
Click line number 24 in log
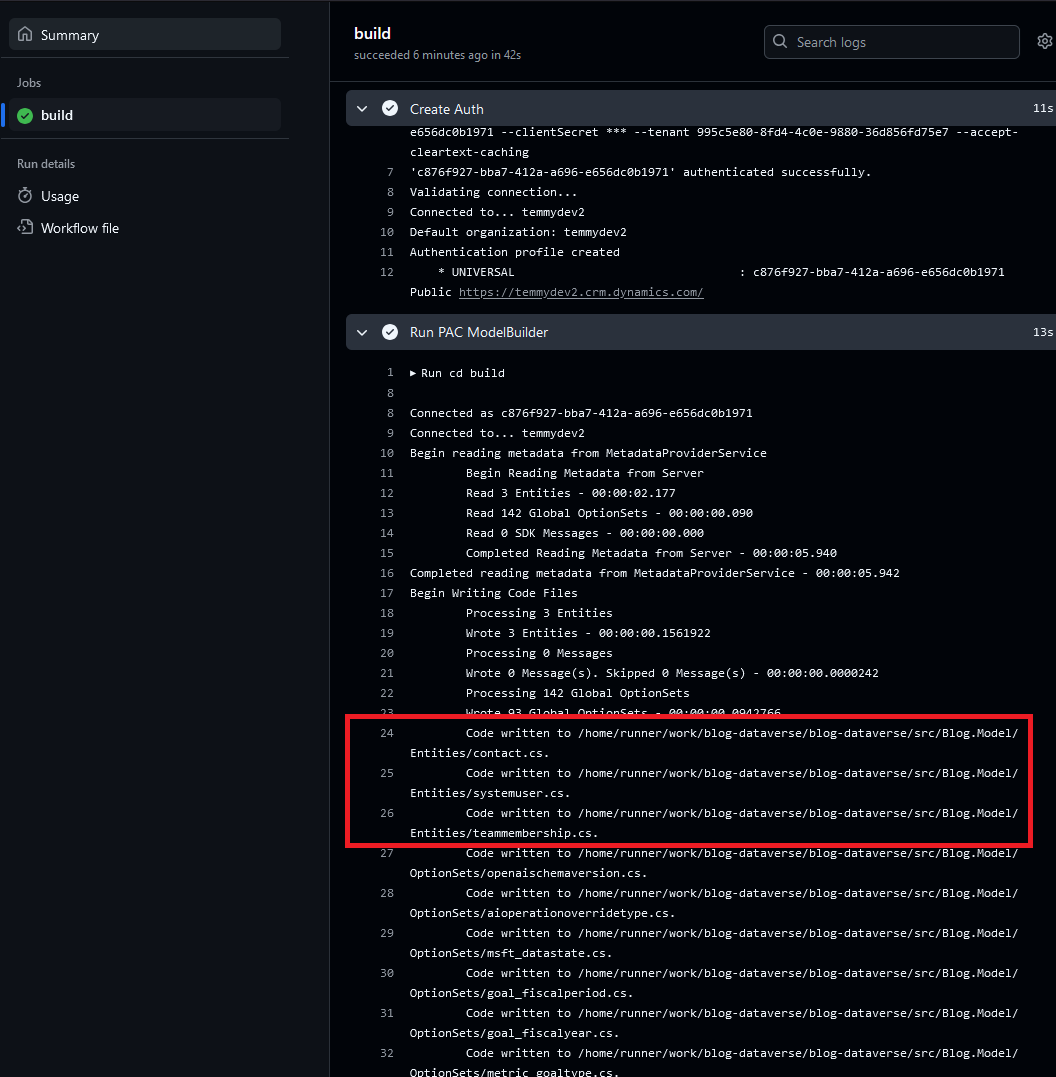point(387,733)
